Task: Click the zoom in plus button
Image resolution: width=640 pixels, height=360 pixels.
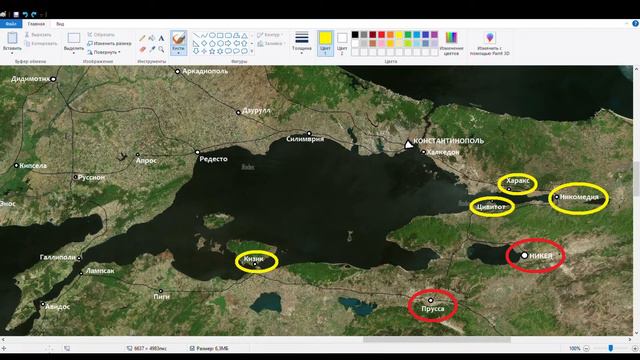Action: point(635,348)
